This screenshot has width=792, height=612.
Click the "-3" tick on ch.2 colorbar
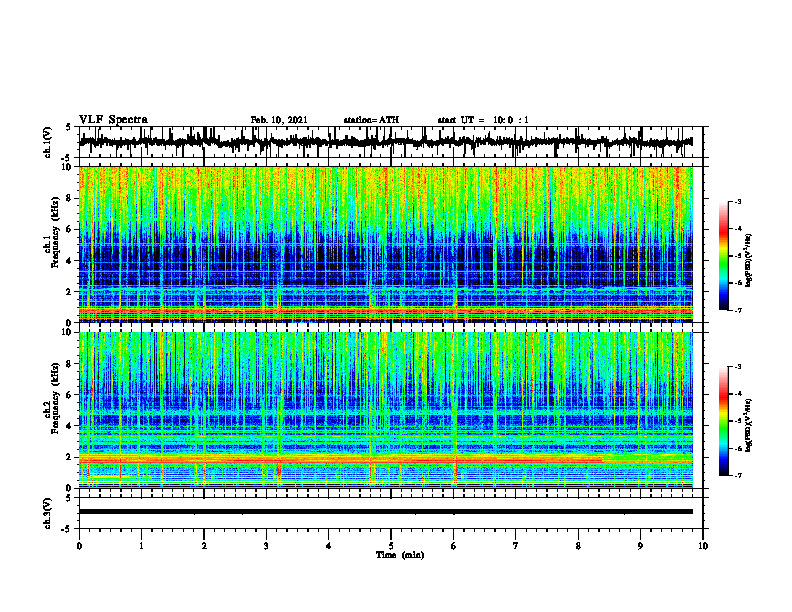click(x=738, y=367)
